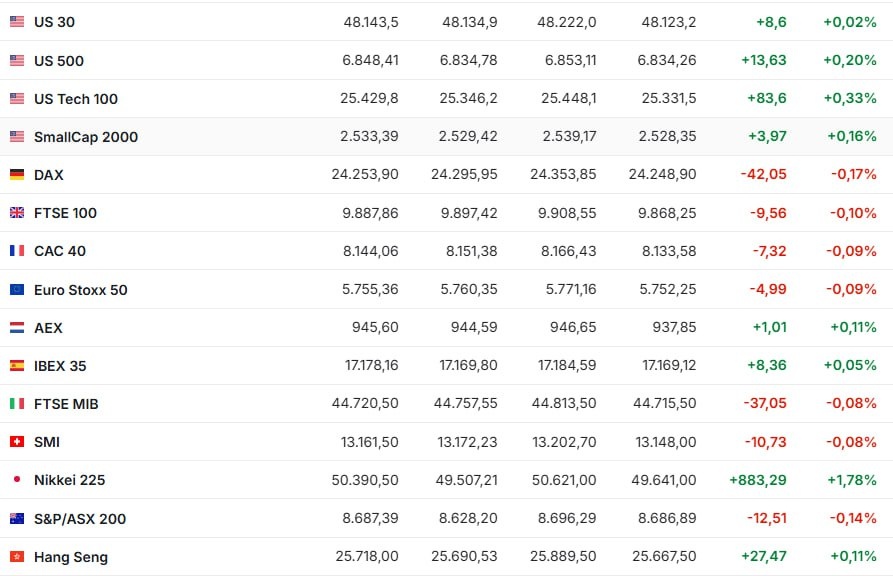This screenshot has height=576, width=893.
Task: Click the Nikkei 225 change percent +1,78%
Action: coord(852,480)
